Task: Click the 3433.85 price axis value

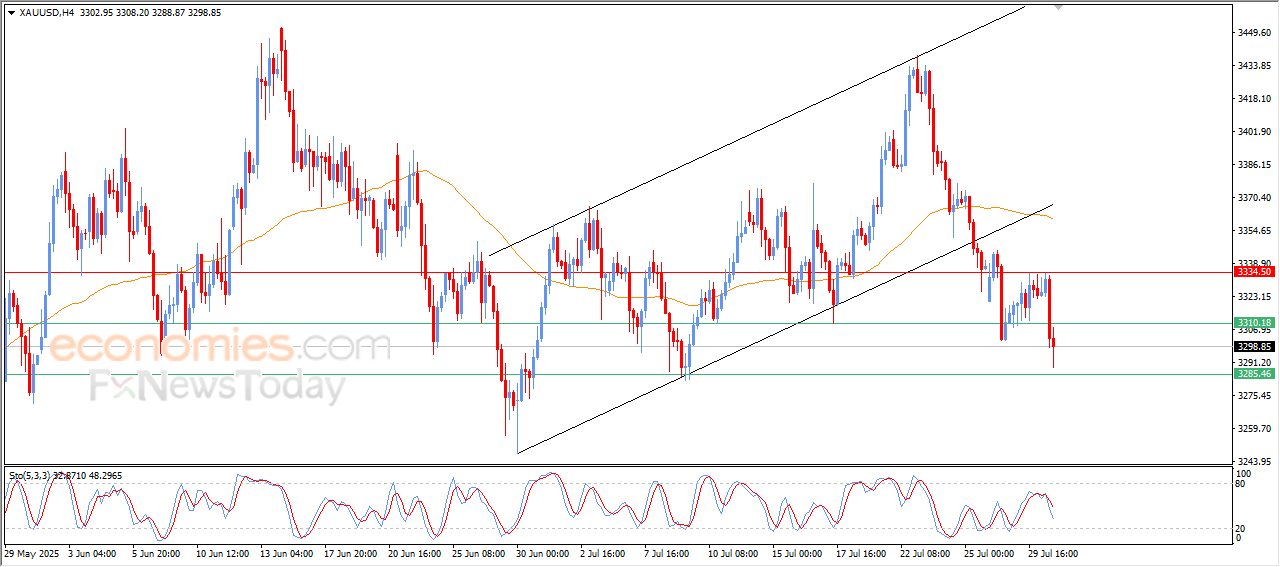Action: pos(1253,66)
